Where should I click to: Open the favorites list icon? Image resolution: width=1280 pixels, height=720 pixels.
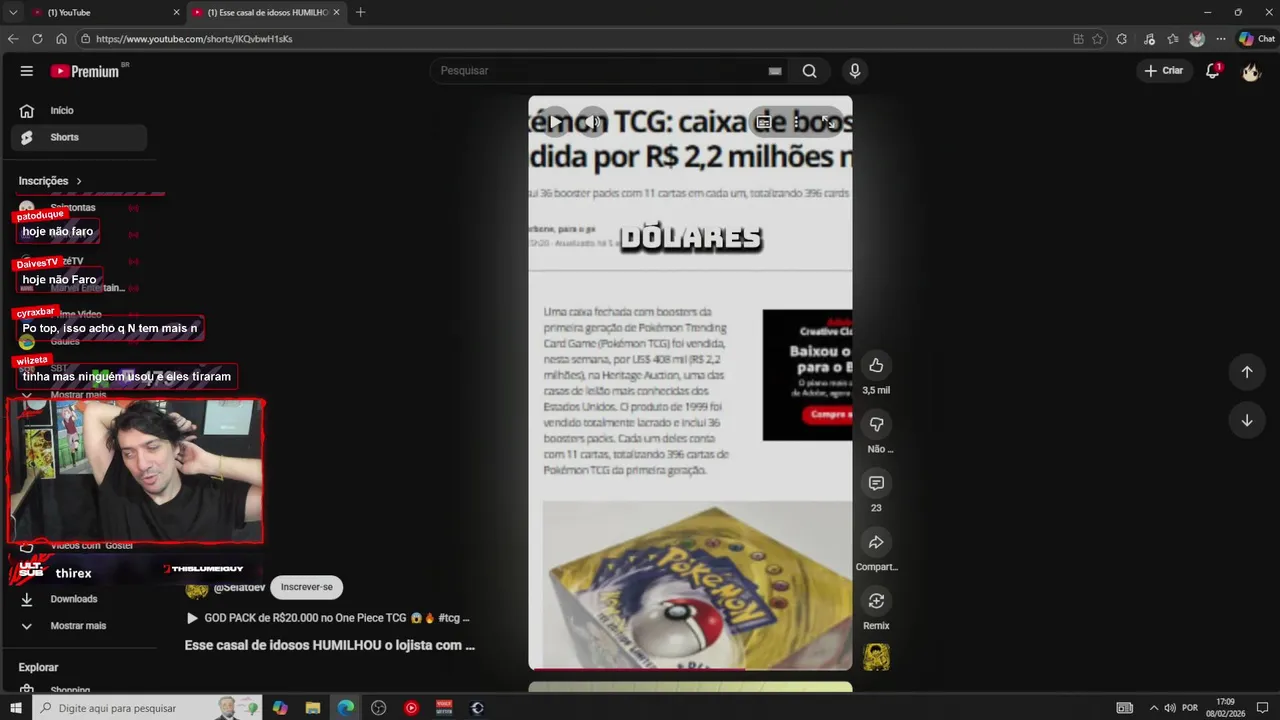pyautogui.click(x=1173, y=39)
